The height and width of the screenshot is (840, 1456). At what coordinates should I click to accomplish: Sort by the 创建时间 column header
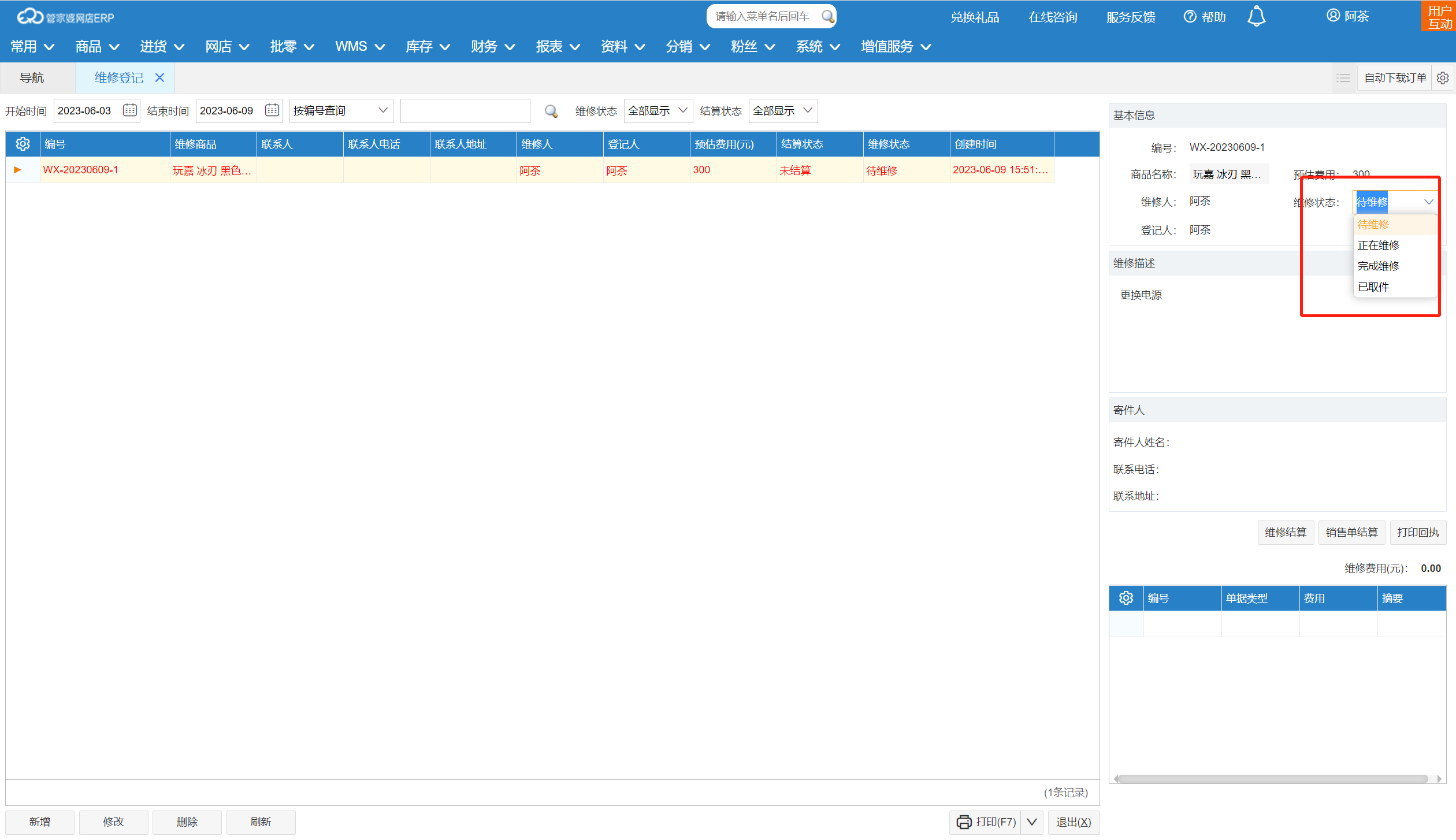click(1001, 144)
